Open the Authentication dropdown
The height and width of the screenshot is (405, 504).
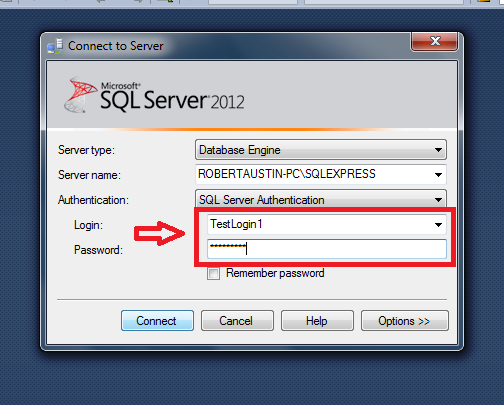click(321, 199)
